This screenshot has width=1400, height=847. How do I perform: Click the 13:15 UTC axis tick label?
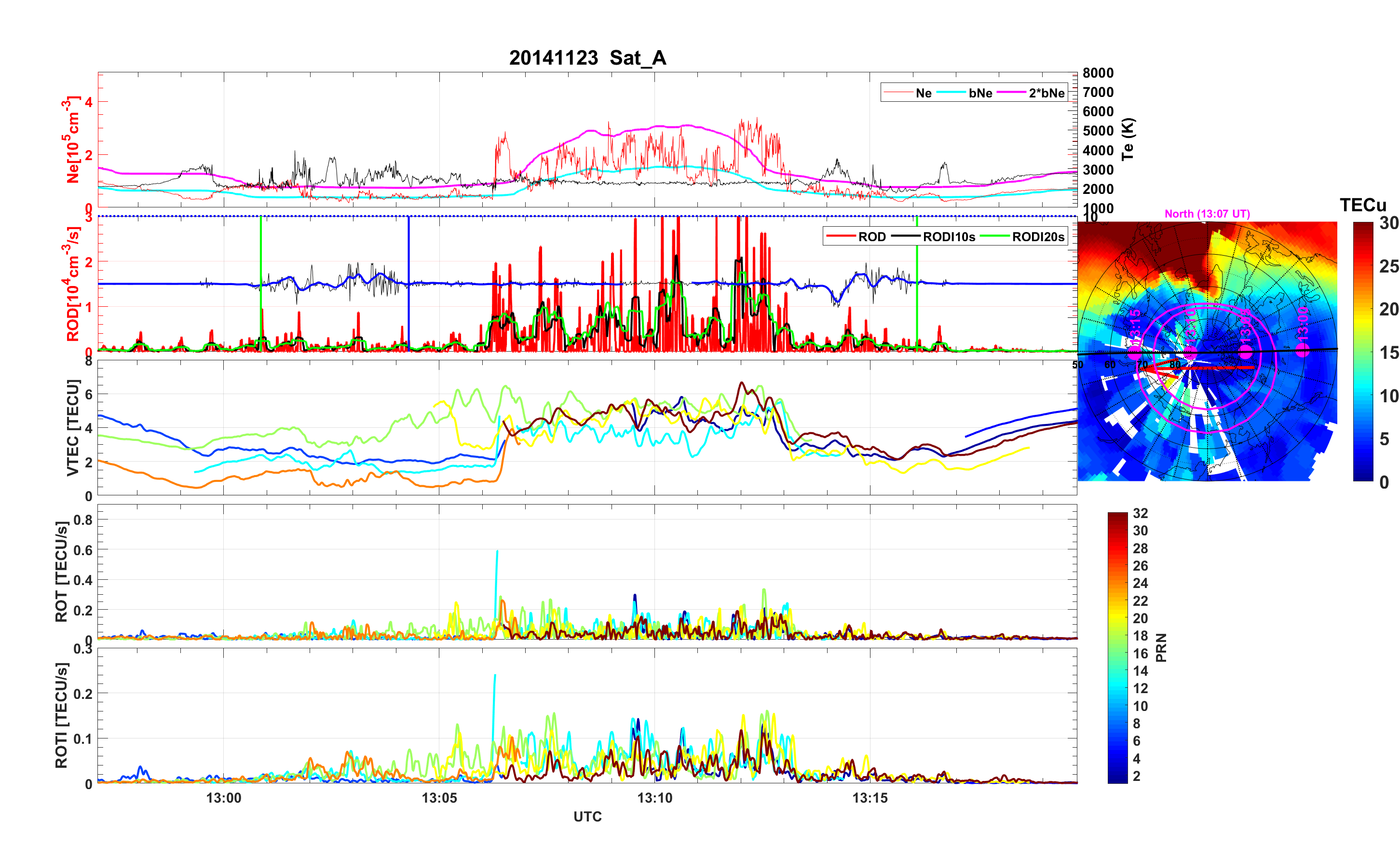(870, 798)
